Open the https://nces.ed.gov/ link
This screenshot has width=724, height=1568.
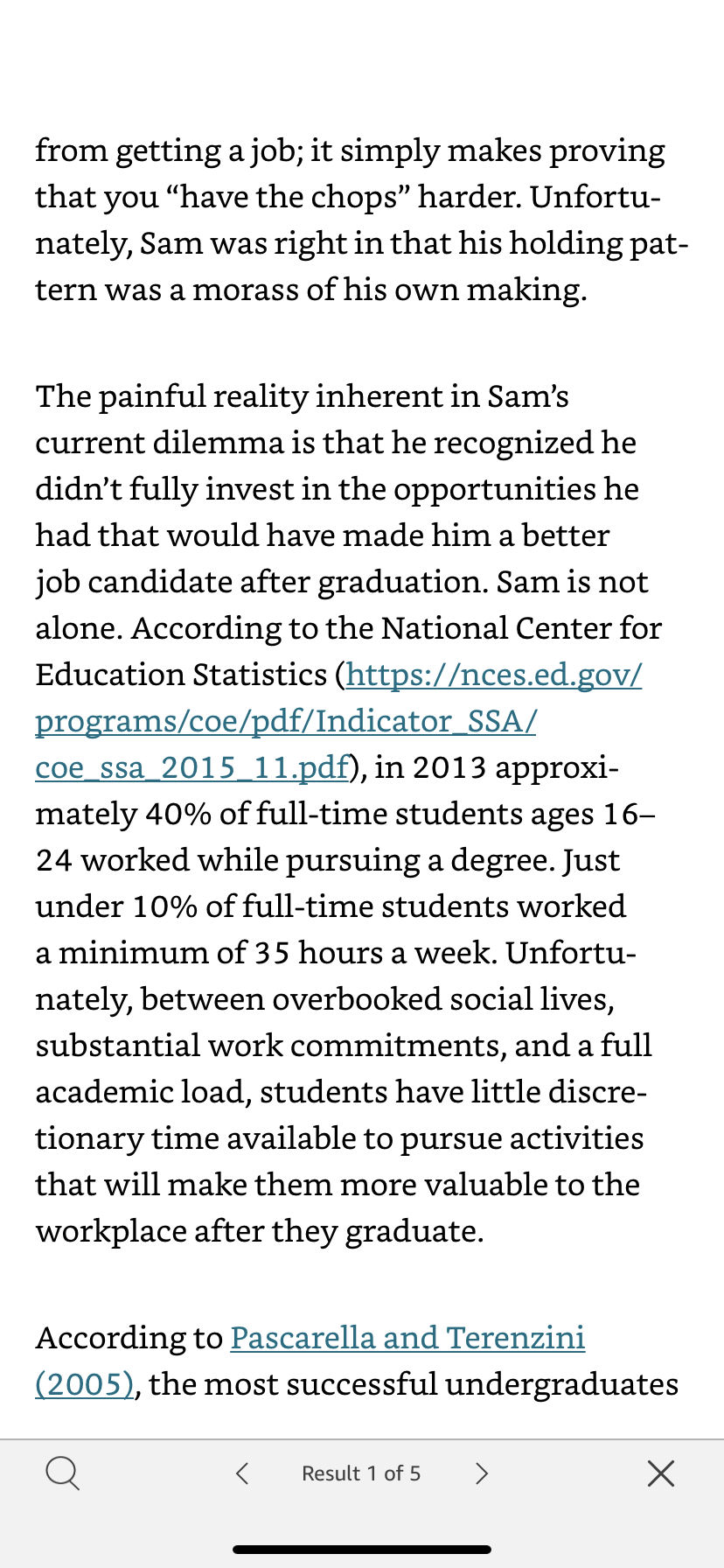click(494, 675)
